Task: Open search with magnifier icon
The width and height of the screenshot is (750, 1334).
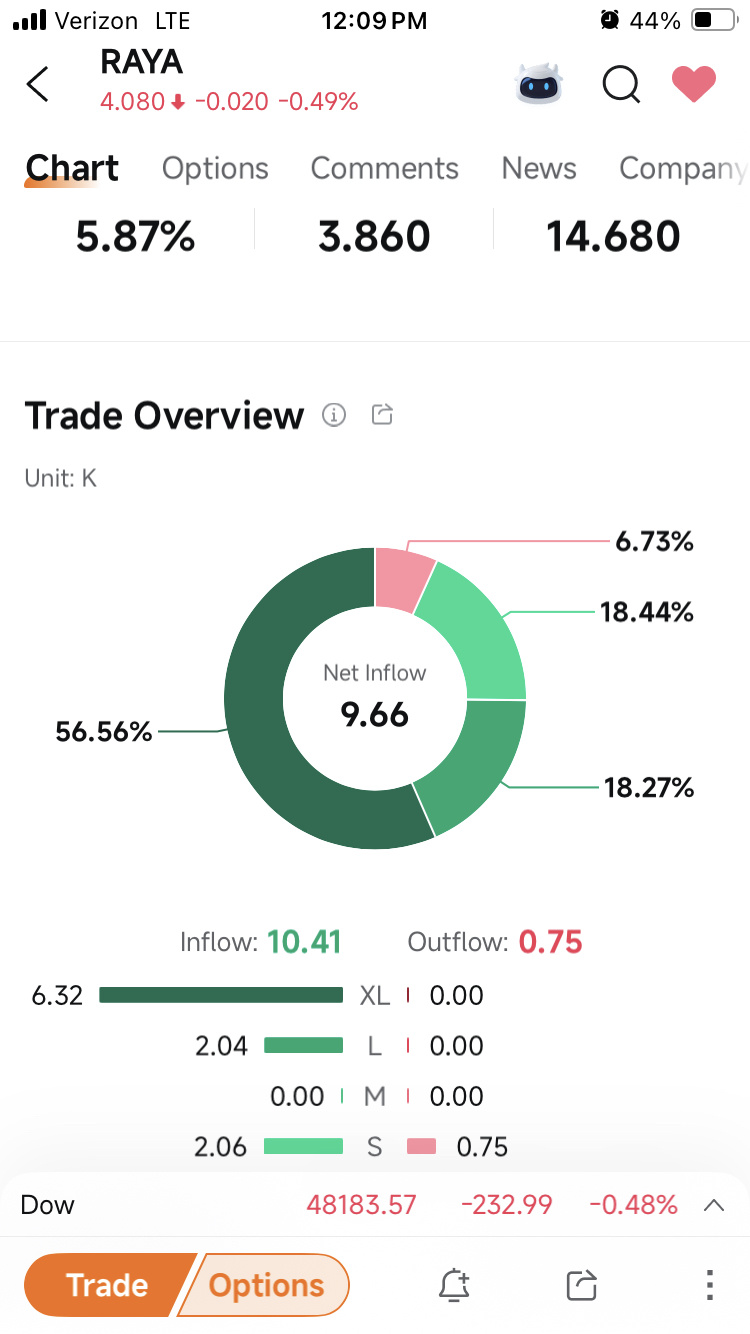Action: (621, 85)
